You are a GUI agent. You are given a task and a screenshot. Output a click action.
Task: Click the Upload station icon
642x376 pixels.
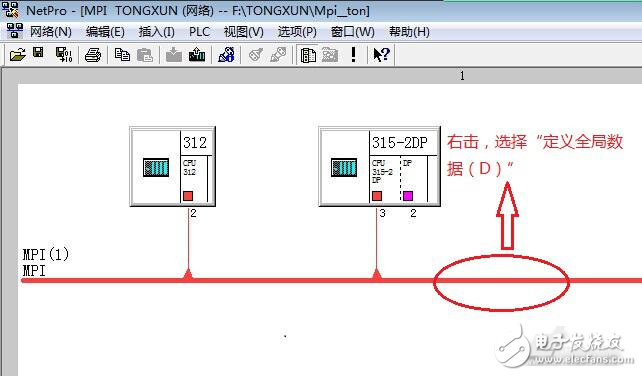tap(197, 54)
